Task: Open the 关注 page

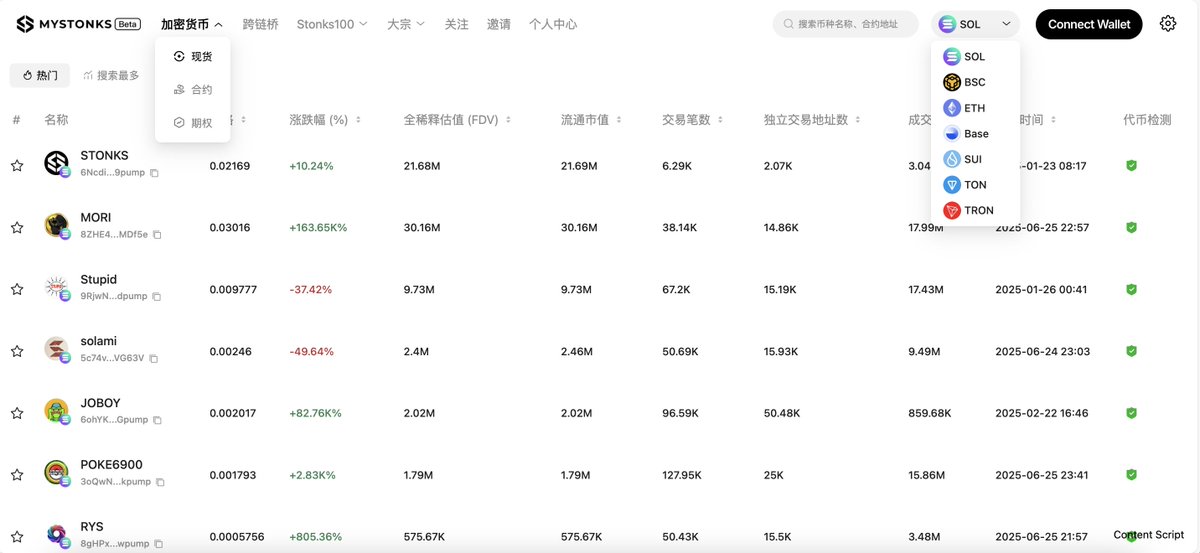Action: pos(456,24)
